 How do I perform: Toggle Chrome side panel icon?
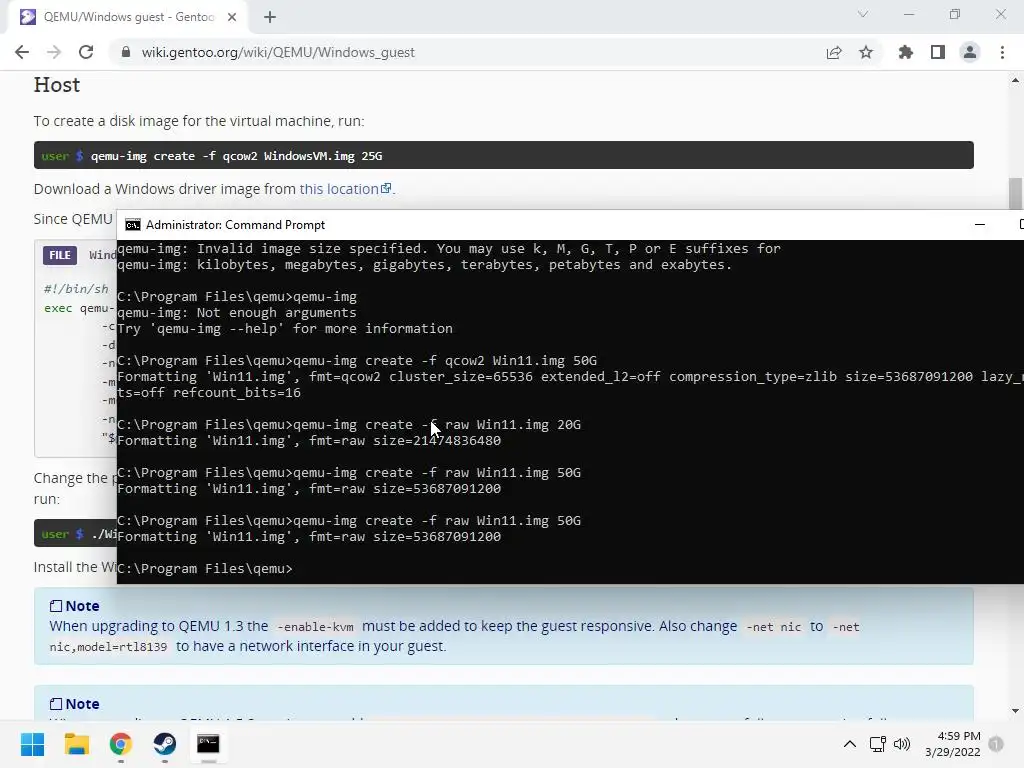tap(938, 52)
